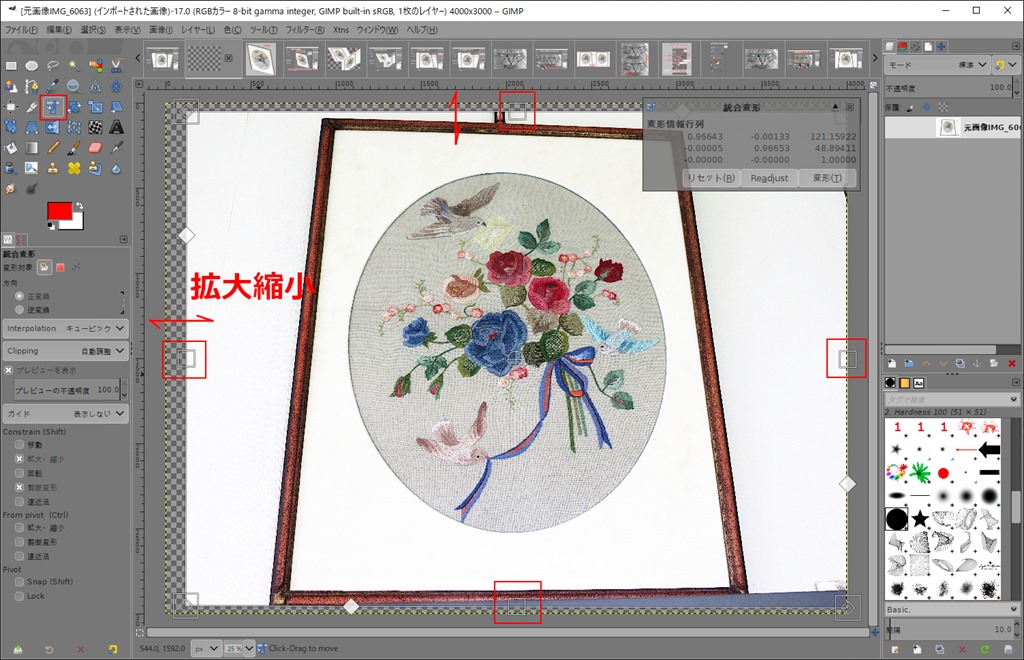Pick the Fuzzy Select magic wand tool
The height and width of the screenshot is (660, 1024).
pos(74,65)
